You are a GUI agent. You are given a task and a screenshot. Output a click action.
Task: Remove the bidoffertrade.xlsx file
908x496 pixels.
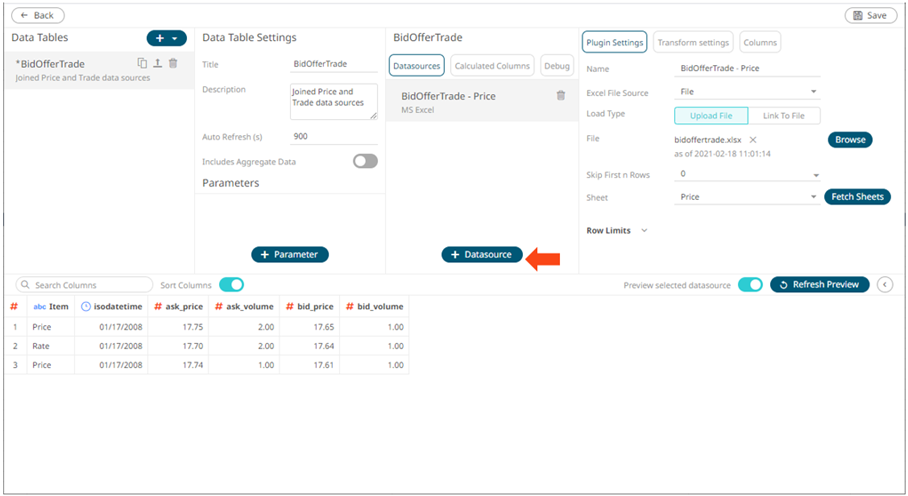(753, 140)
